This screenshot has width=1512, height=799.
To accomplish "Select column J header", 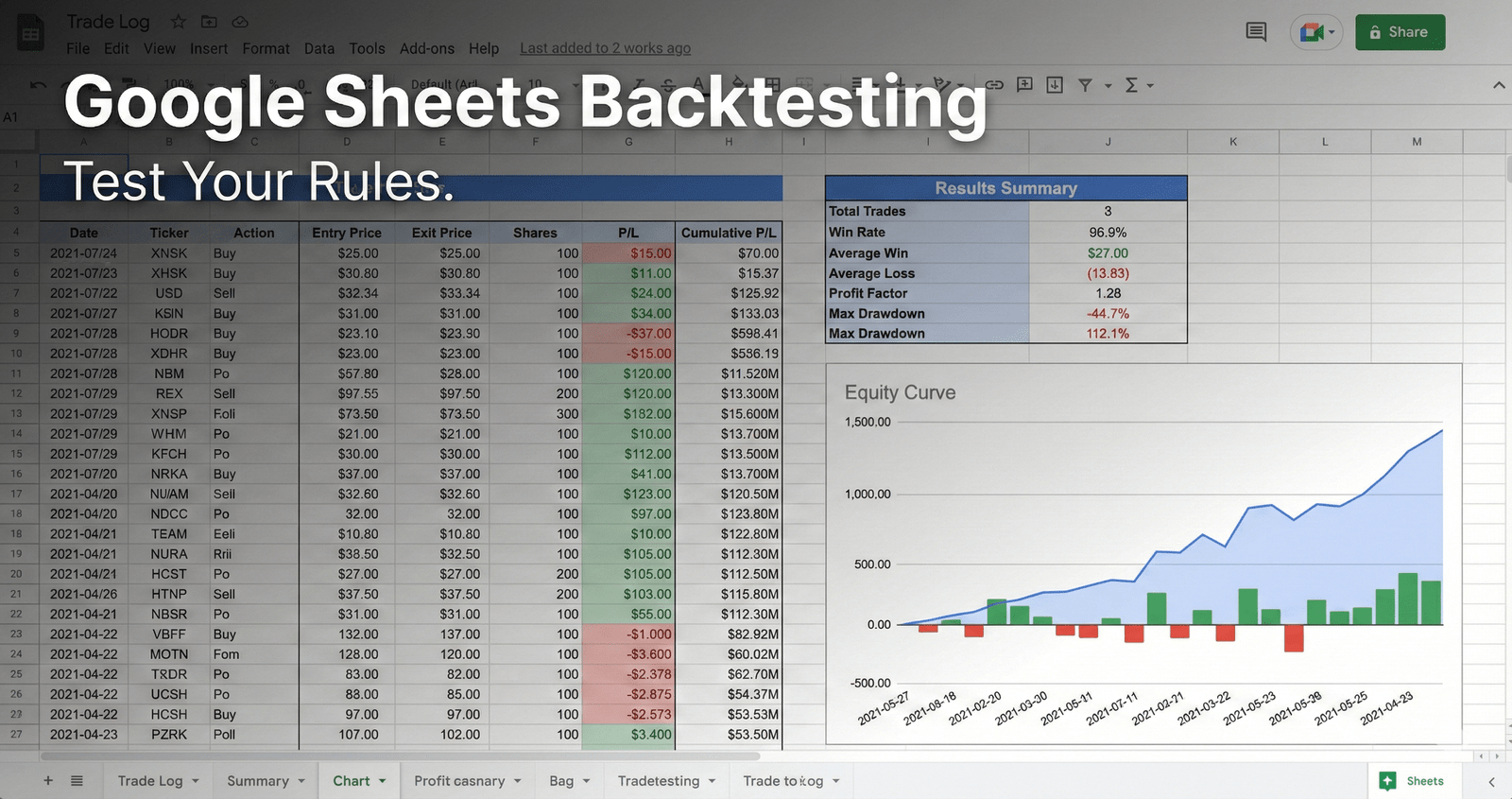I will point(1108,142).
